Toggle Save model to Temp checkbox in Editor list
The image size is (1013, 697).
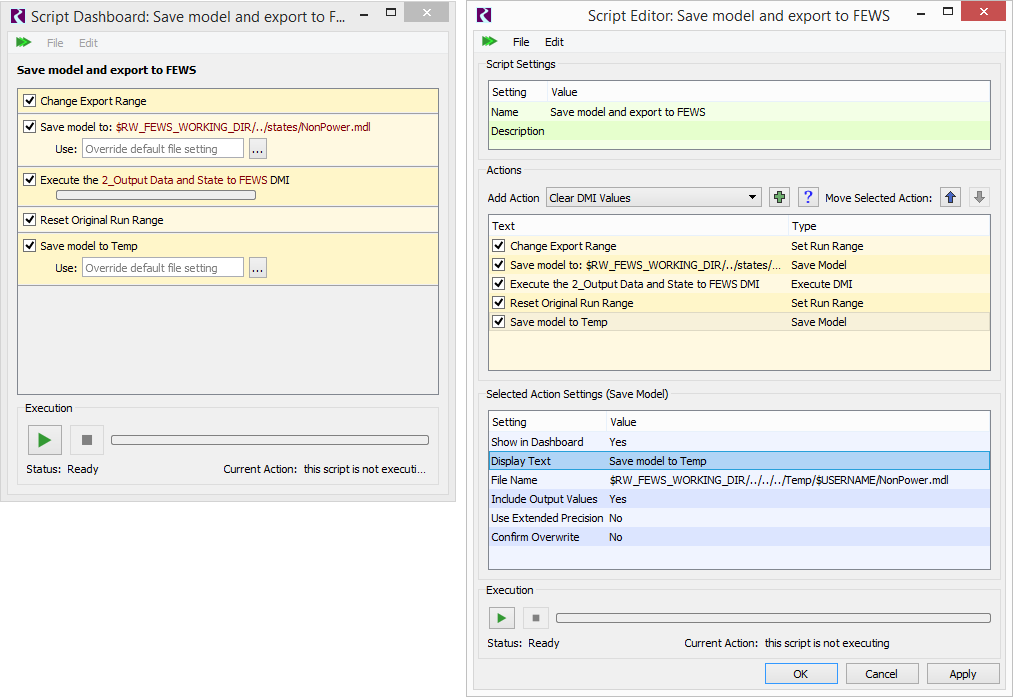click(x=498, y=321)
